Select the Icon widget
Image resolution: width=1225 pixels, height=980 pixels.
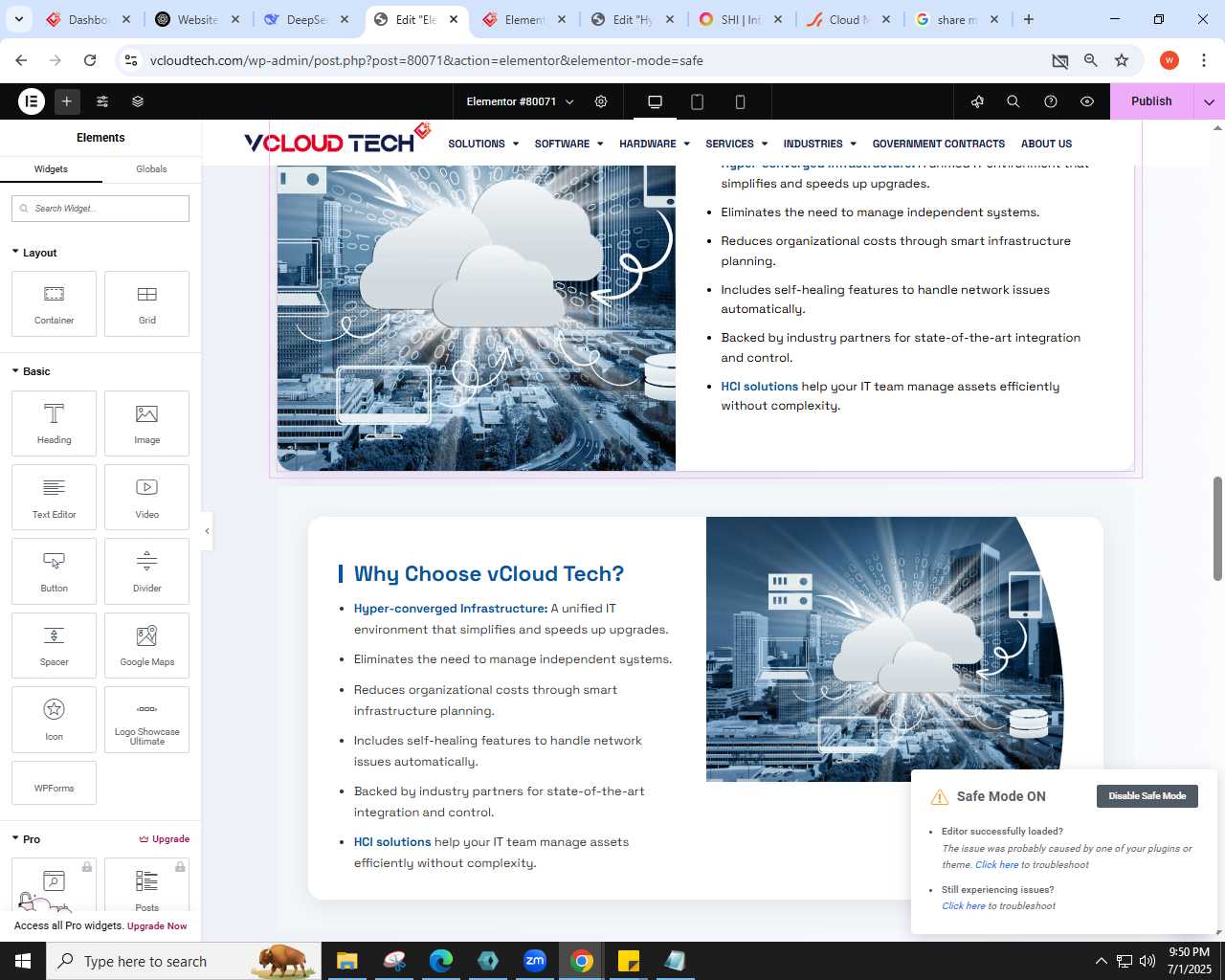coord(54,720)
